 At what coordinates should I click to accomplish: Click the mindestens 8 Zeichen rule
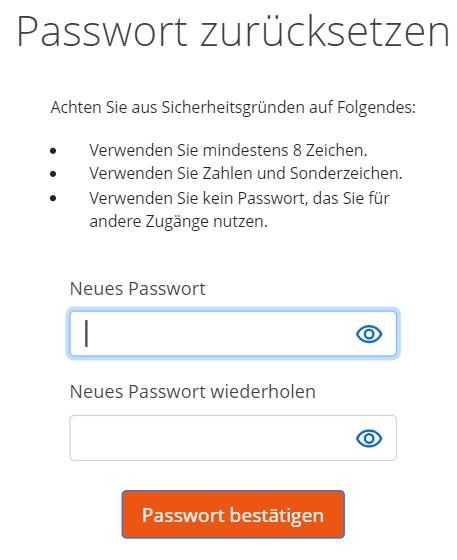click(x=228, y=150)
